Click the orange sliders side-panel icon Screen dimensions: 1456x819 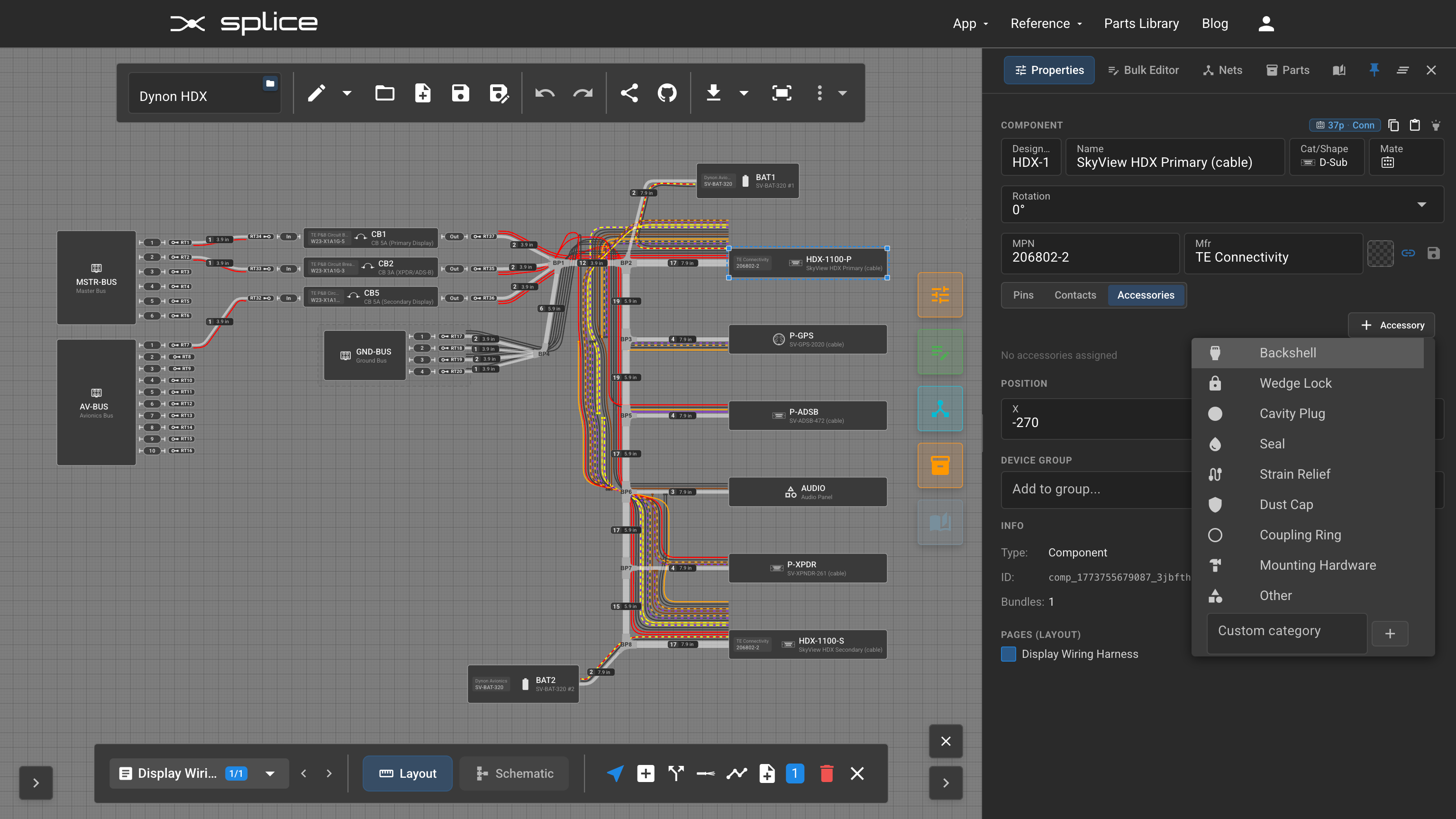940,294
